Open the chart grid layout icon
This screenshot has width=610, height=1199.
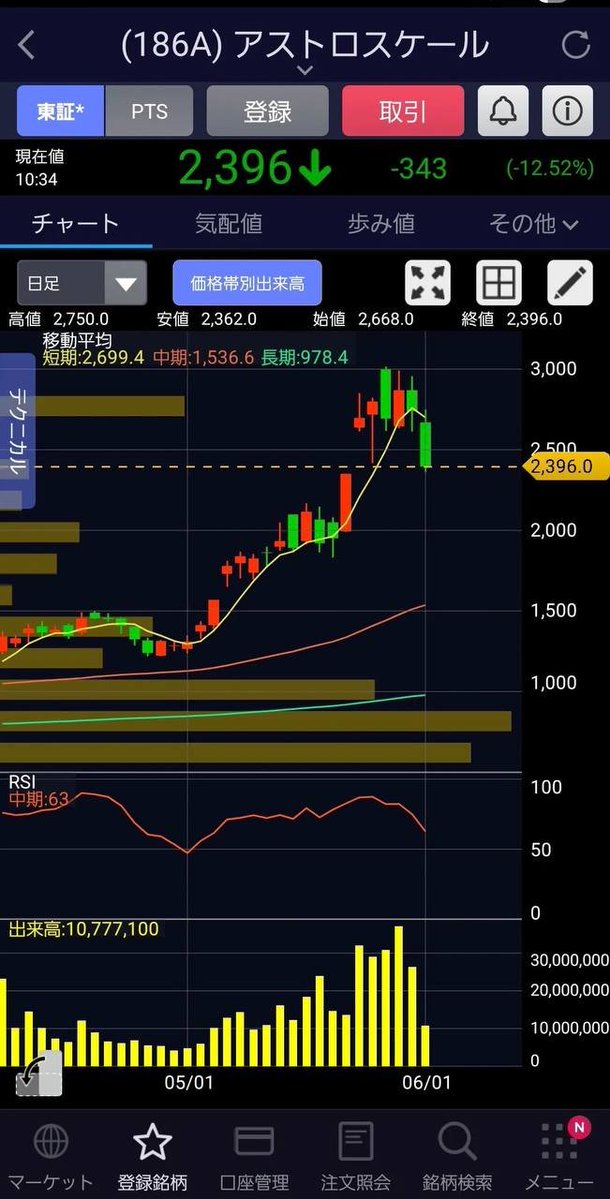[x=498, y=283]
